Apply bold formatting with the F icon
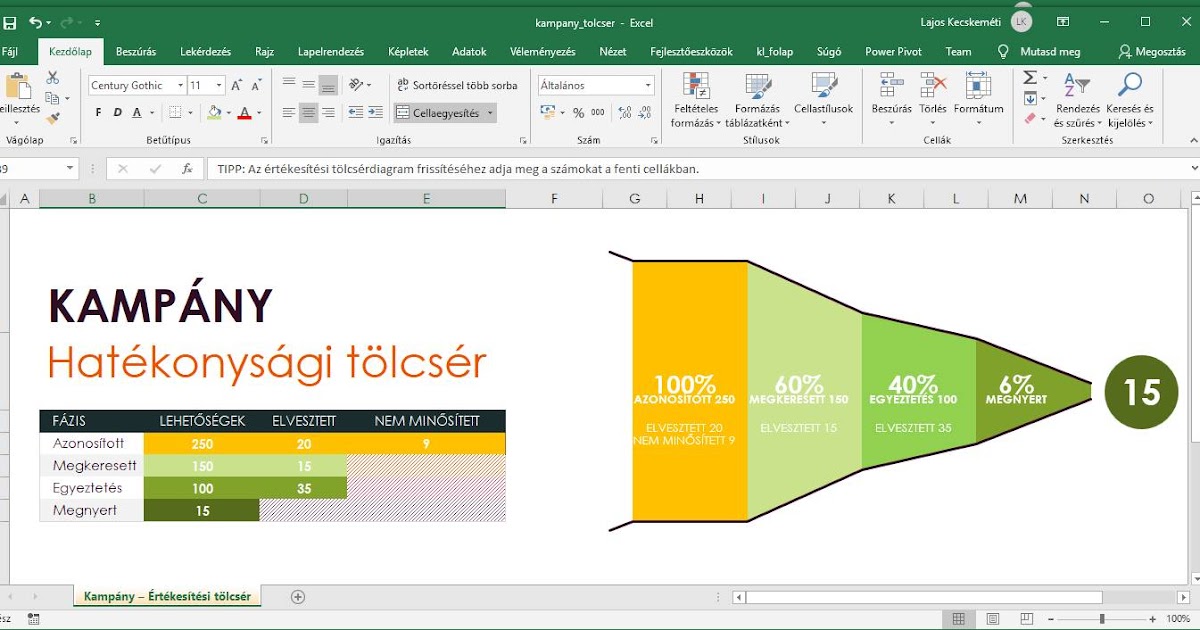Image resolution: width=1200 pixels, height=630 pixels. [99, 111]
